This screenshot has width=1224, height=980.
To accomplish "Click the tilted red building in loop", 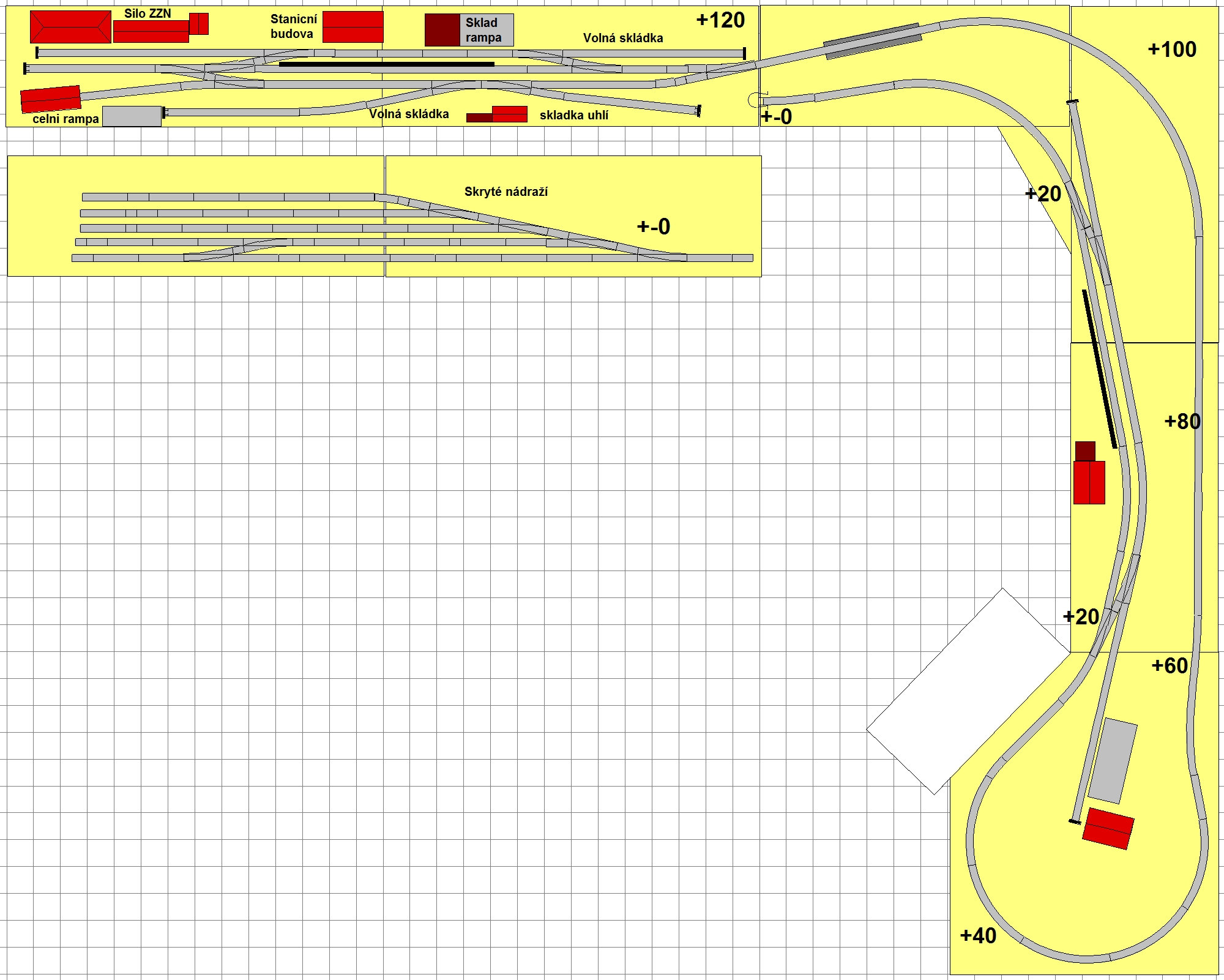I will [1108, 829].
